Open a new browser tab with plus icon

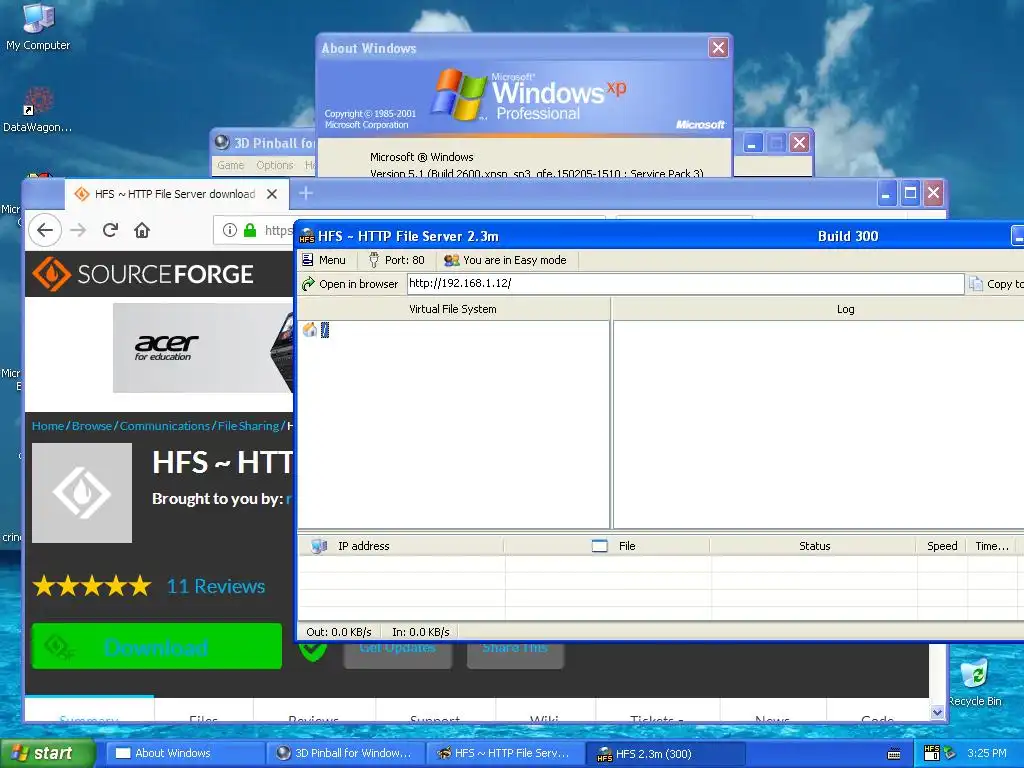click(x=306, y=193)
